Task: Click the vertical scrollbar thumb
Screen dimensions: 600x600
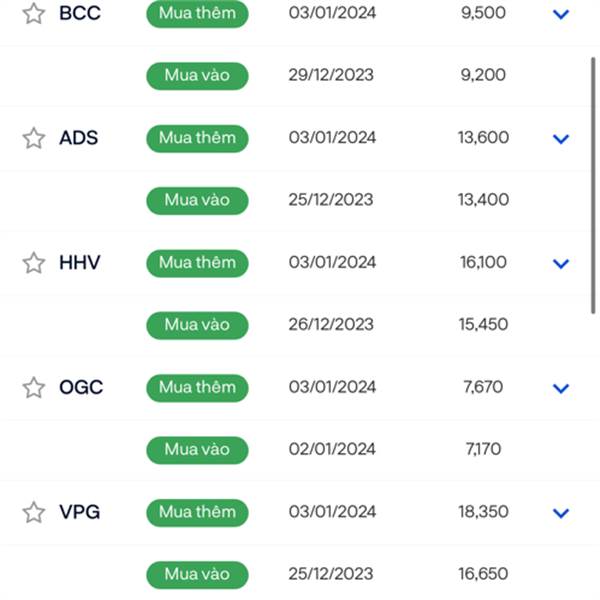Action: (593, 186)
